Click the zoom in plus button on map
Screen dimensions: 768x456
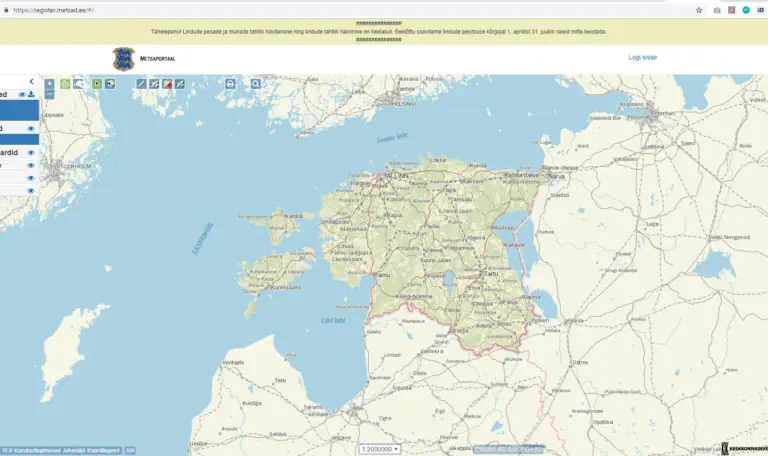coord(50,84)
